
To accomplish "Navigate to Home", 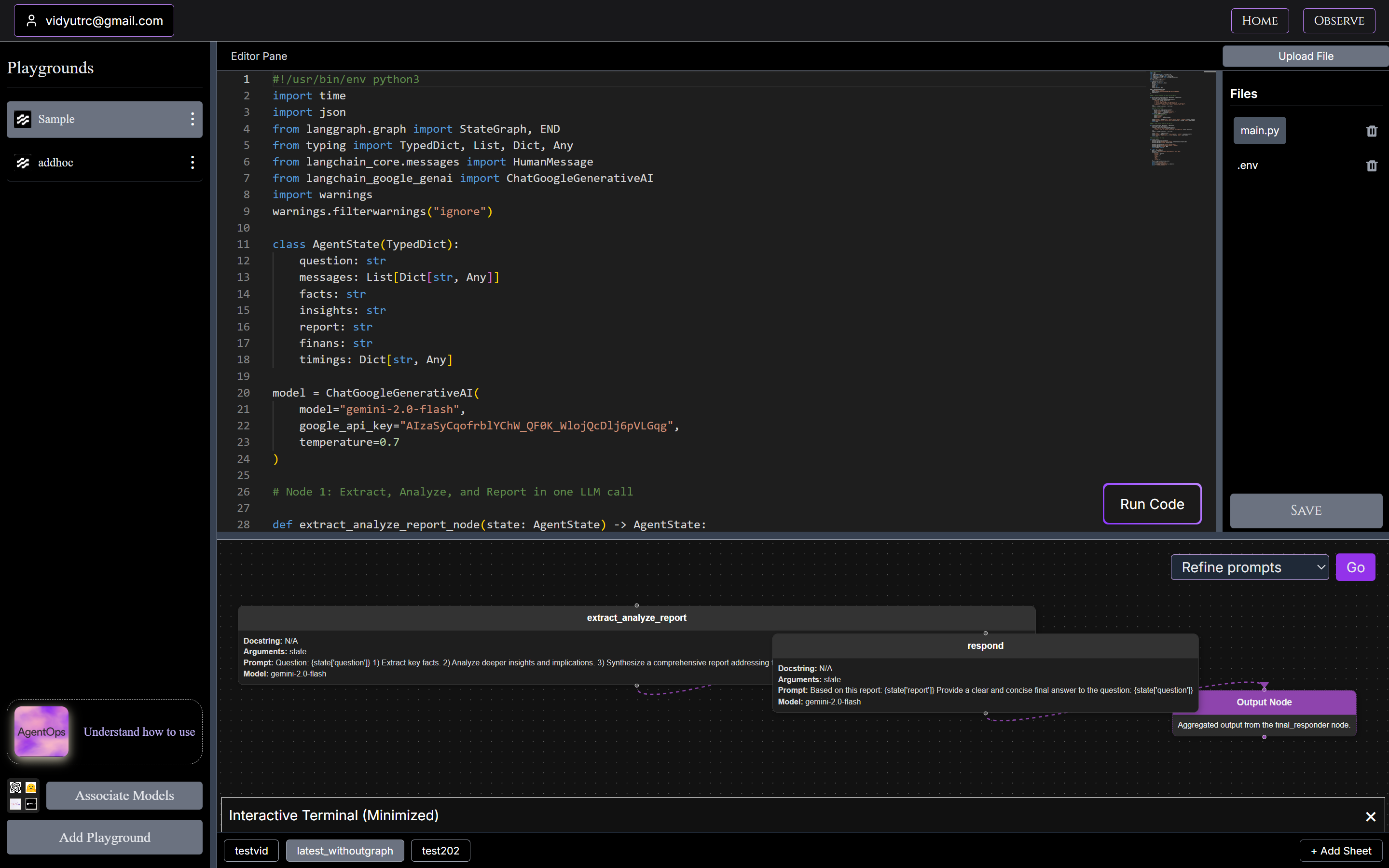I will click(x=1259, y=21).
